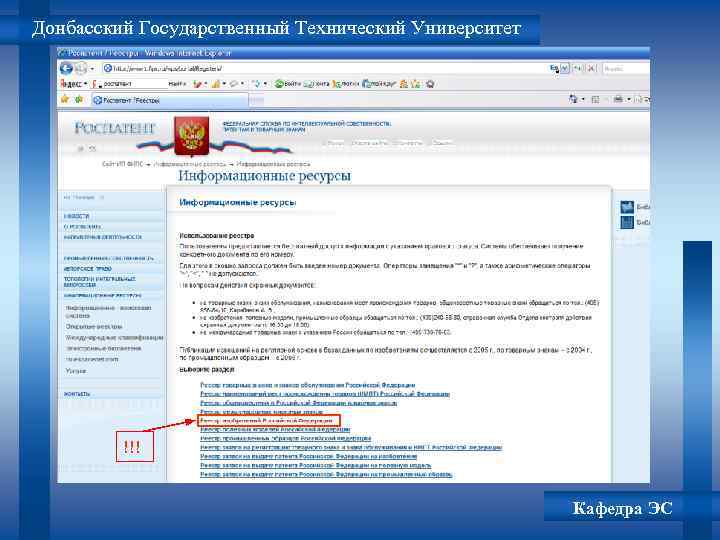Click the Найти button on Яндекс bar
720x540 pixels.
point(177,84)
